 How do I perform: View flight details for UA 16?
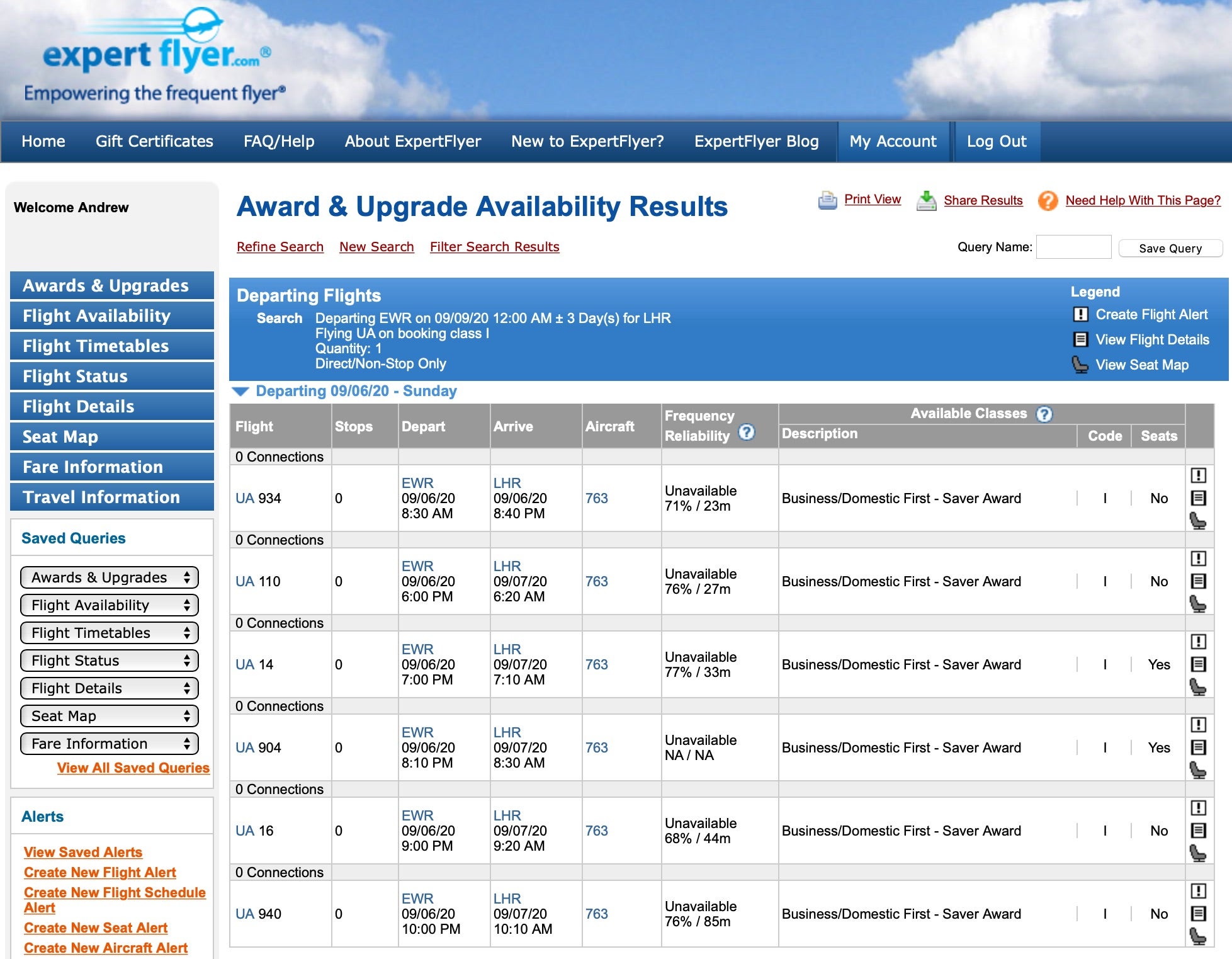tap(1198, 831)
